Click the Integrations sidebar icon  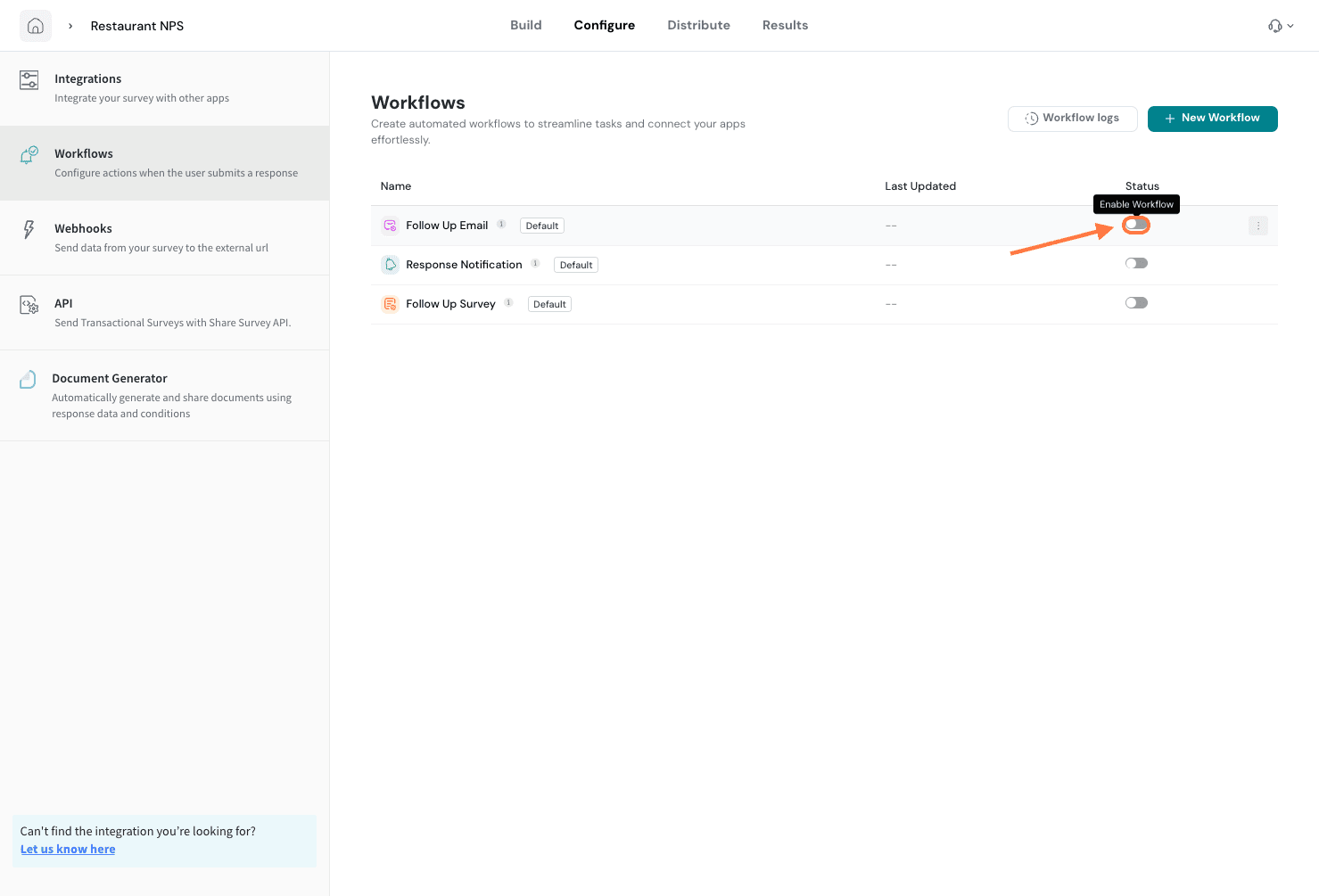pyautogui.click(x=29, y=80)
